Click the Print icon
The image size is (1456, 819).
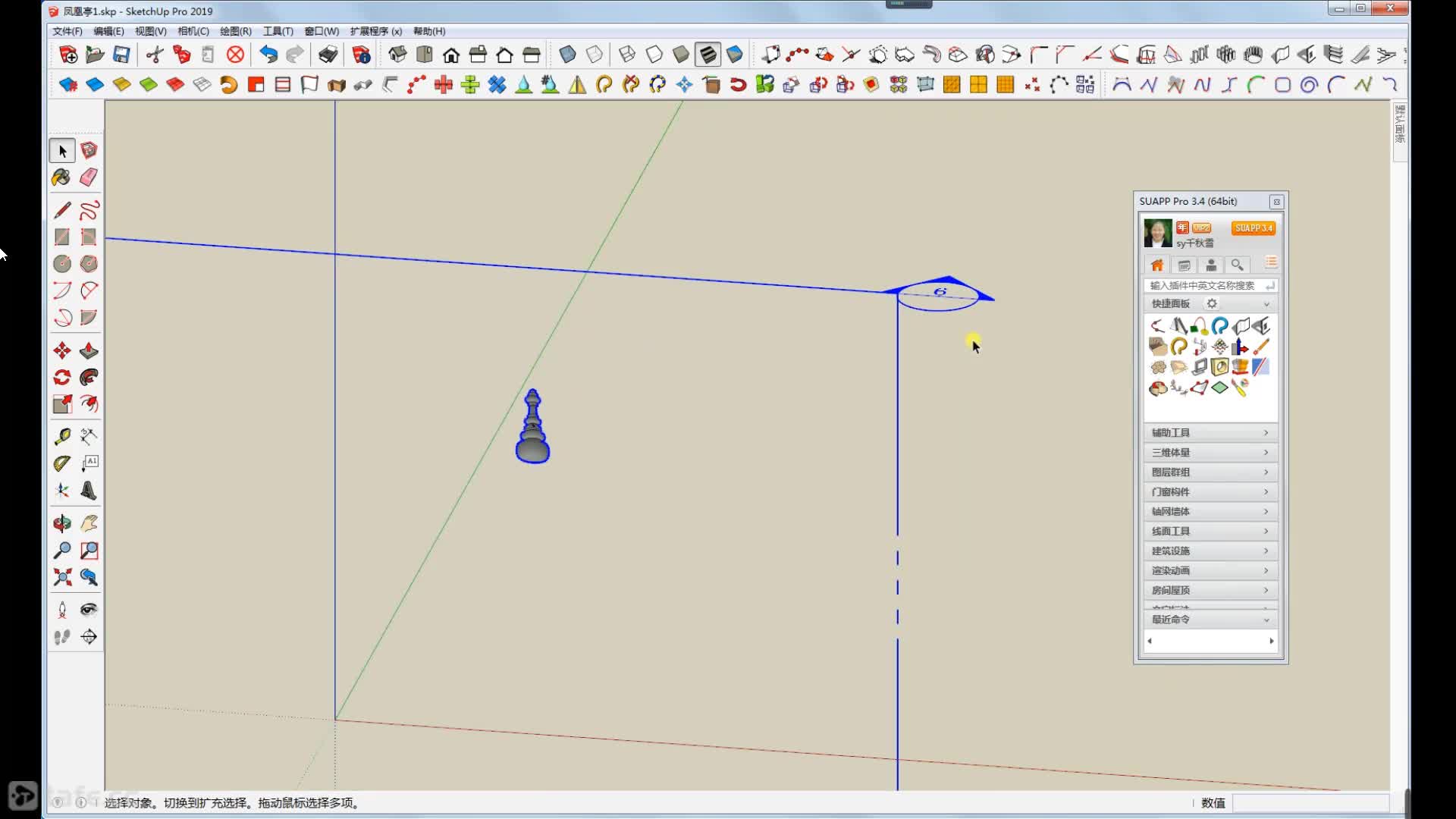point(328,55)
